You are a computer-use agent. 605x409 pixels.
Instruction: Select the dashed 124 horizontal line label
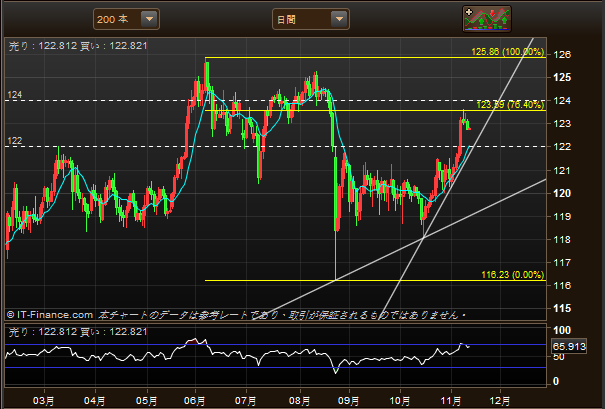(x=15, y=95)
